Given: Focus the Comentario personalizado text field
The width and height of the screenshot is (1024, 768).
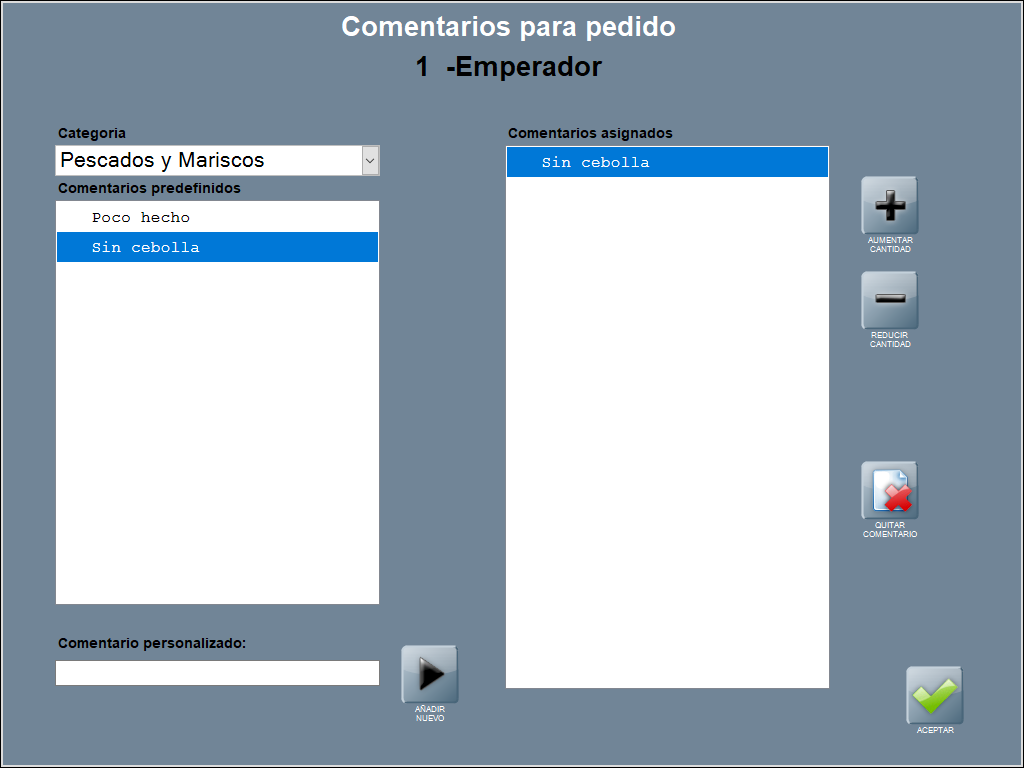Looking at the screenshot, I should [x=217, y=673].
